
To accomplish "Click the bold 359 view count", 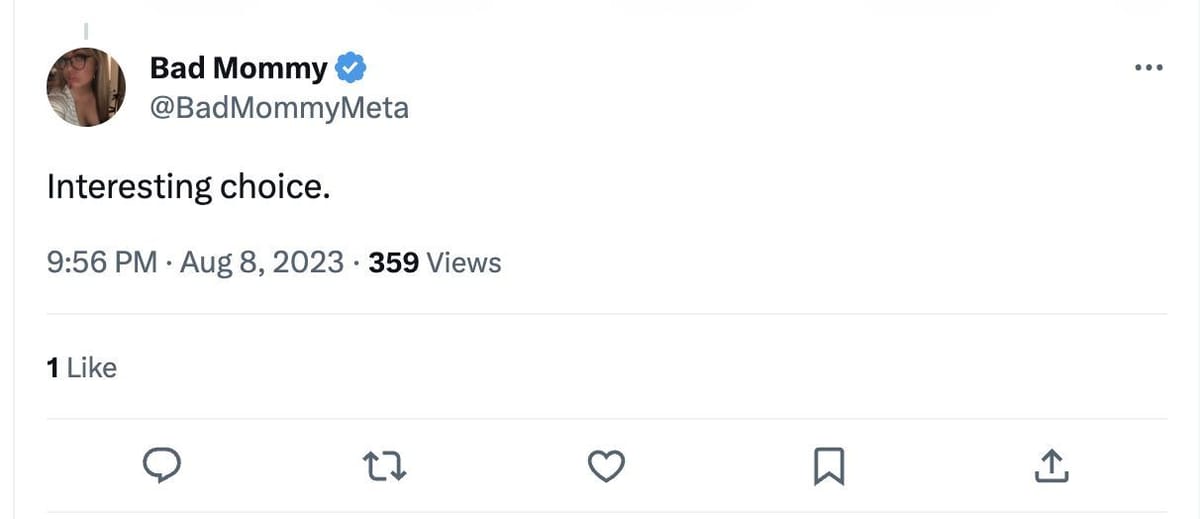I will tap(393, 263).
